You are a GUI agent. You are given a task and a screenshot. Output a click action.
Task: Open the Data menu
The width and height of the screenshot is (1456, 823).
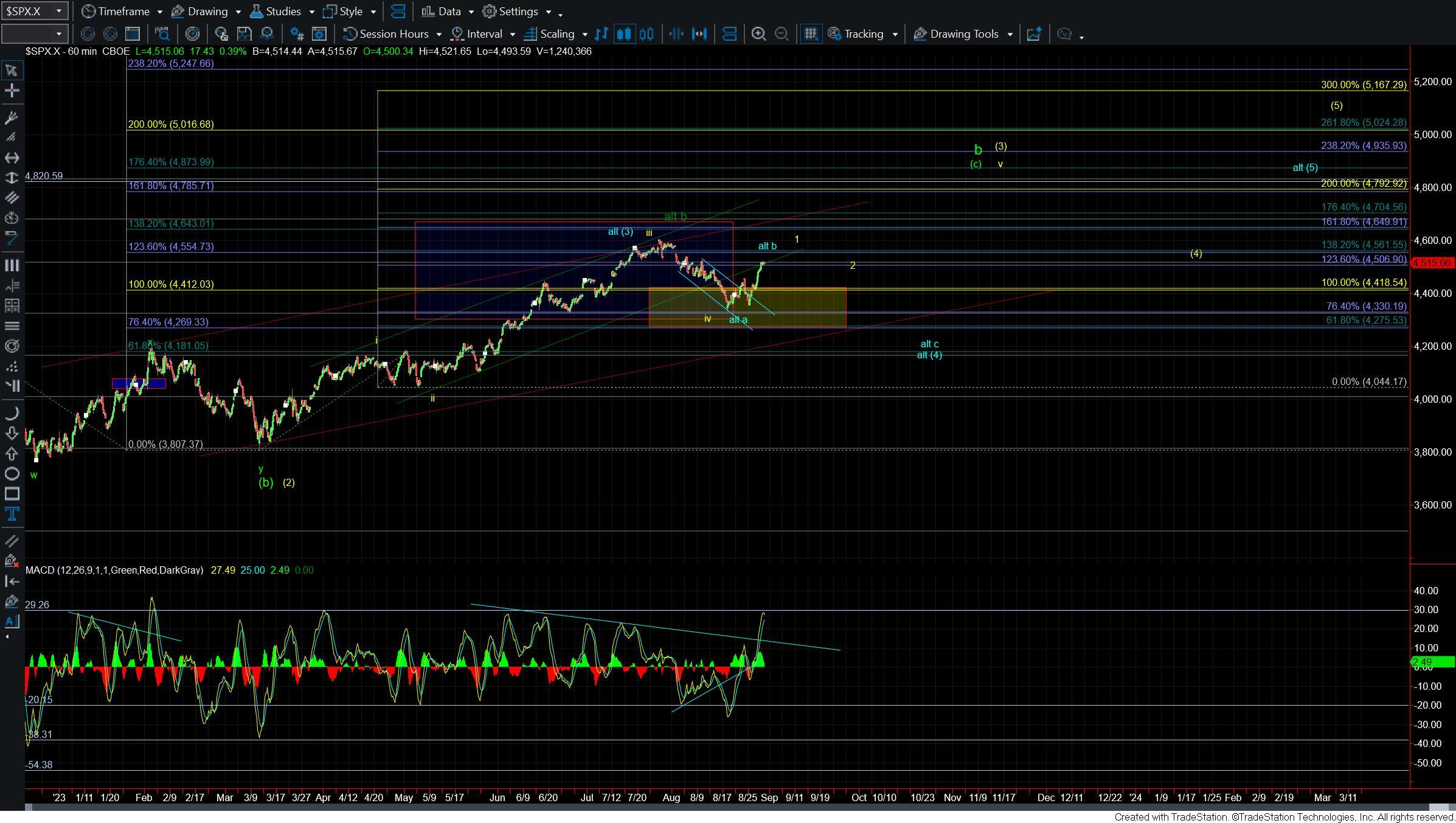(442, 12)
